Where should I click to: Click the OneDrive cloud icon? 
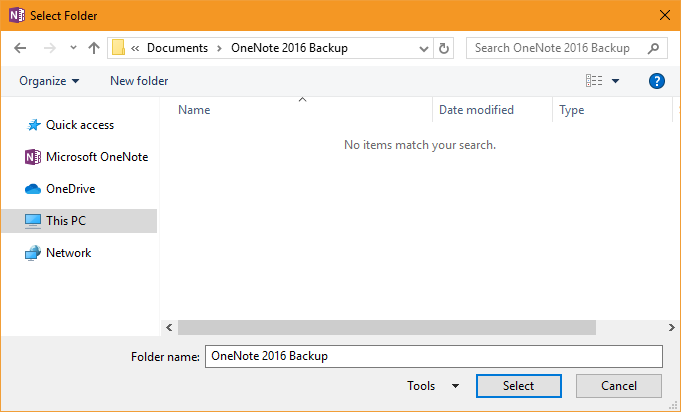tap(33, 189)
